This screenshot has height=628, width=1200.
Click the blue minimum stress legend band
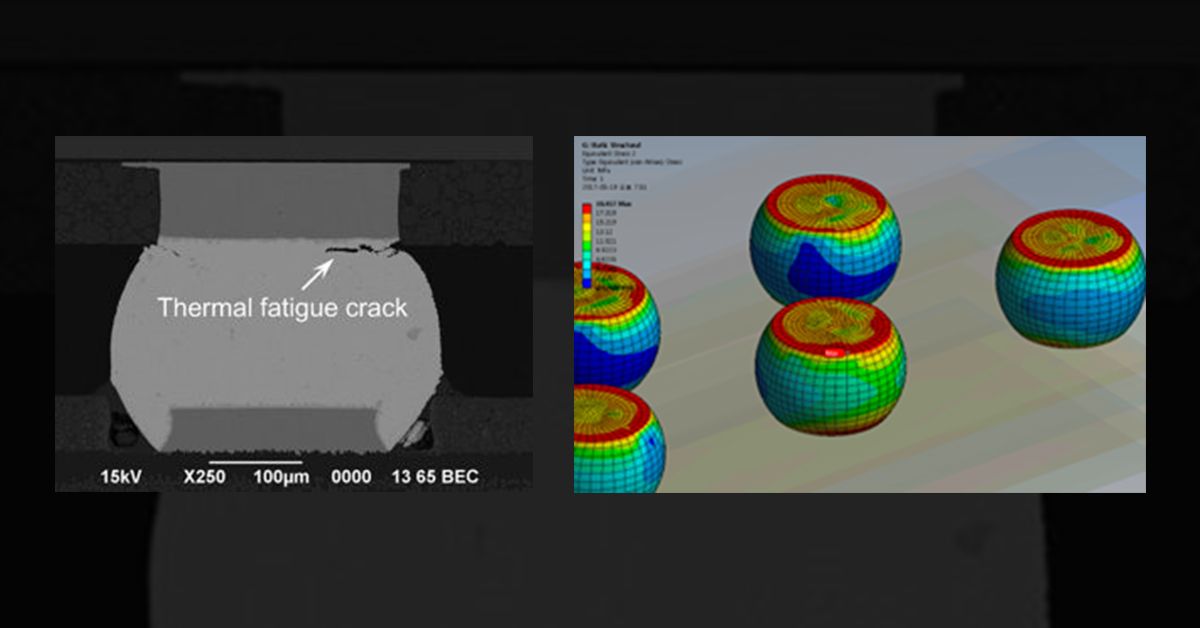(586, 283)
